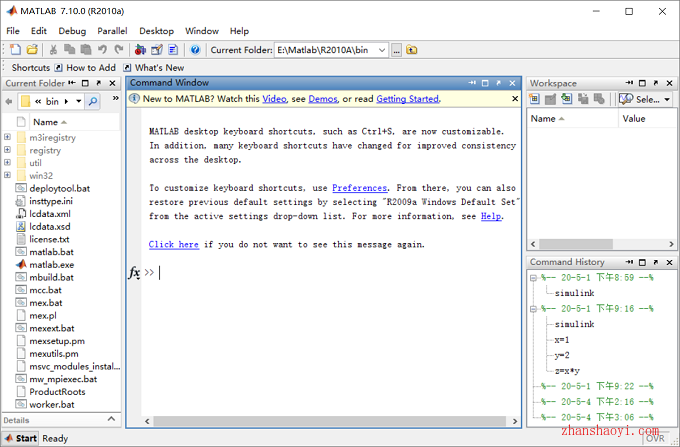This screenshot has width=680, height=447.
Task: Click the Paste clipboard toolbar icon
Action: [86, 50]
